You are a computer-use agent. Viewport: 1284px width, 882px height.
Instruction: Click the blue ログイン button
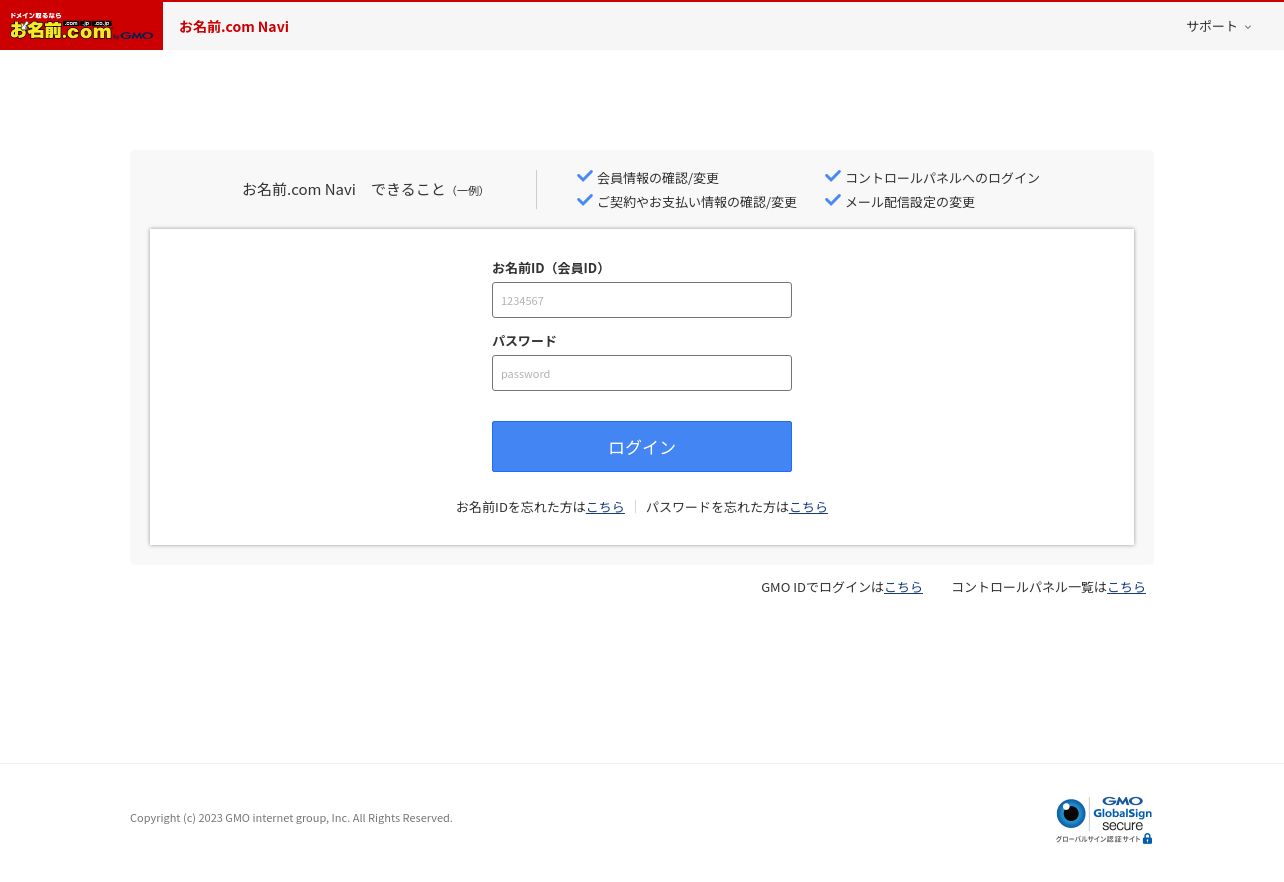click(x=642, y=447)
